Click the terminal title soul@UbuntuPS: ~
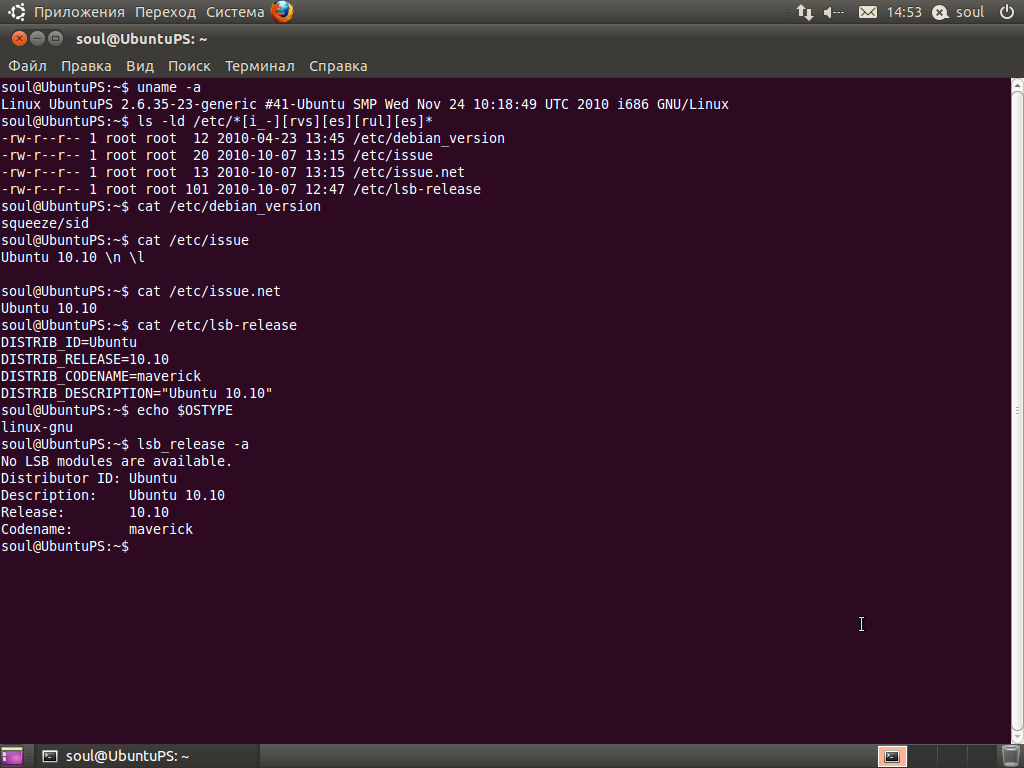Viewport: 1024px width, 768px height. coord(142,39)
